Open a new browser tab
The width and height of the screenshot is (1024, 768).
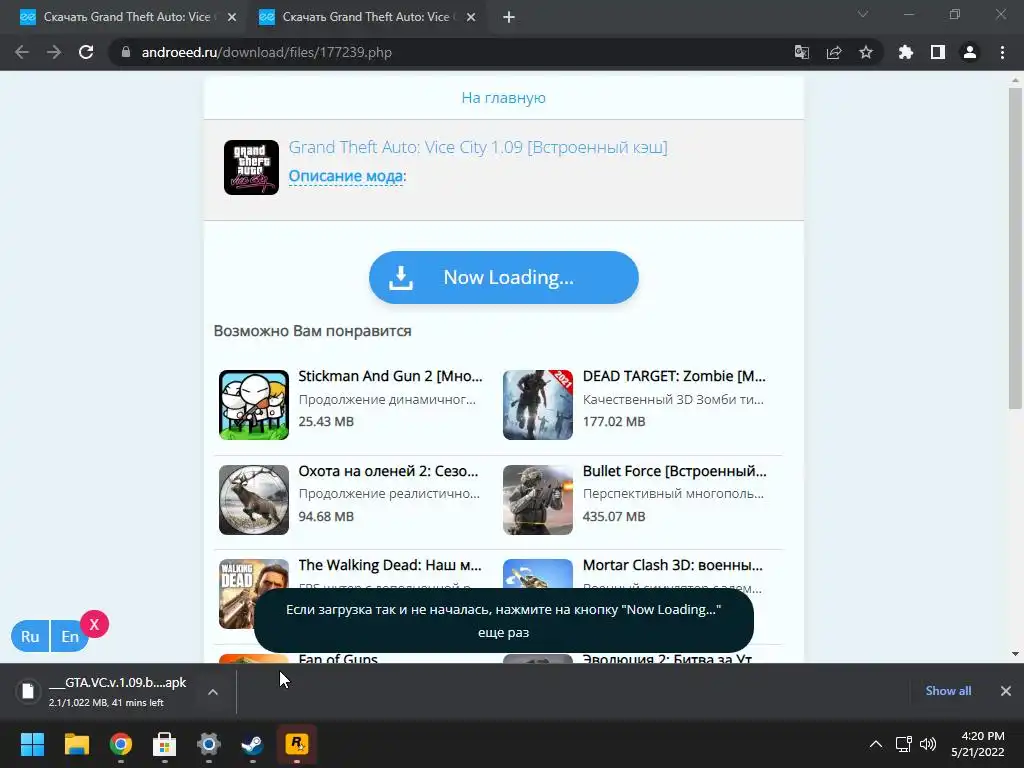(509, 18)
